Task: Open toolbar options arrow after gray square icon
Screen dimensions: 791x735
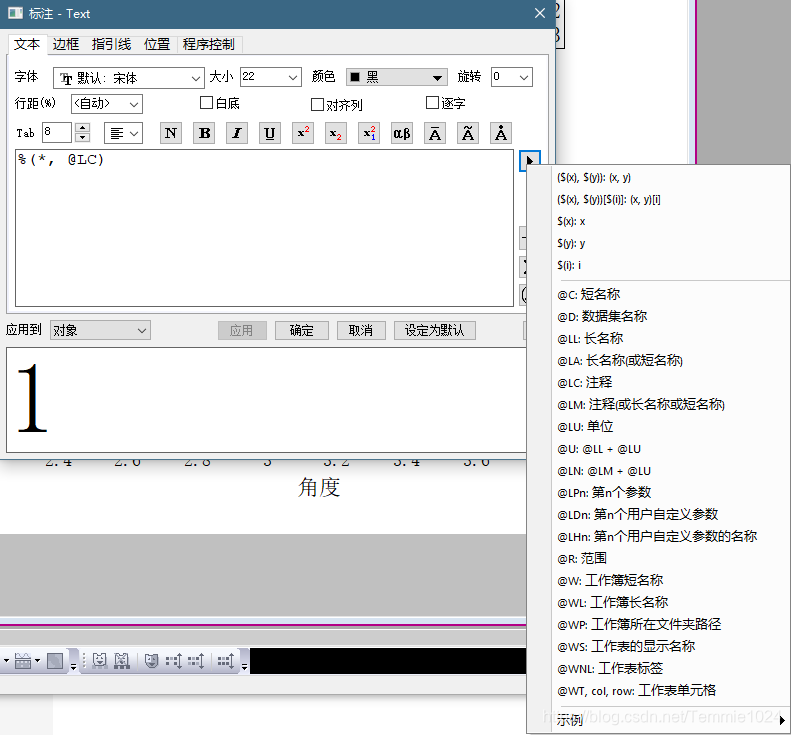Action: (73, 666)
